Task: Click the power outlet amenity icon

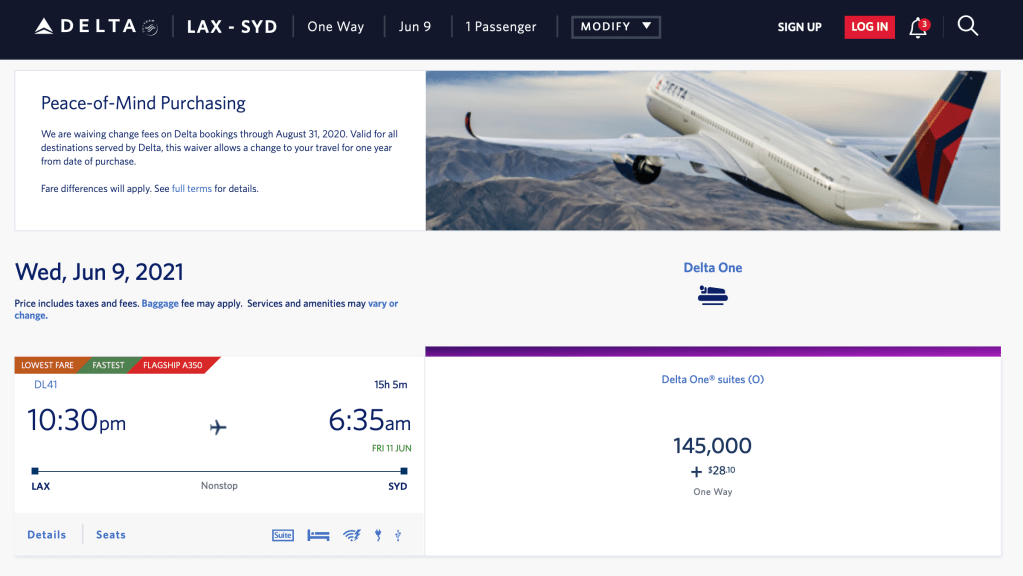Action: (x=378, y=535)
